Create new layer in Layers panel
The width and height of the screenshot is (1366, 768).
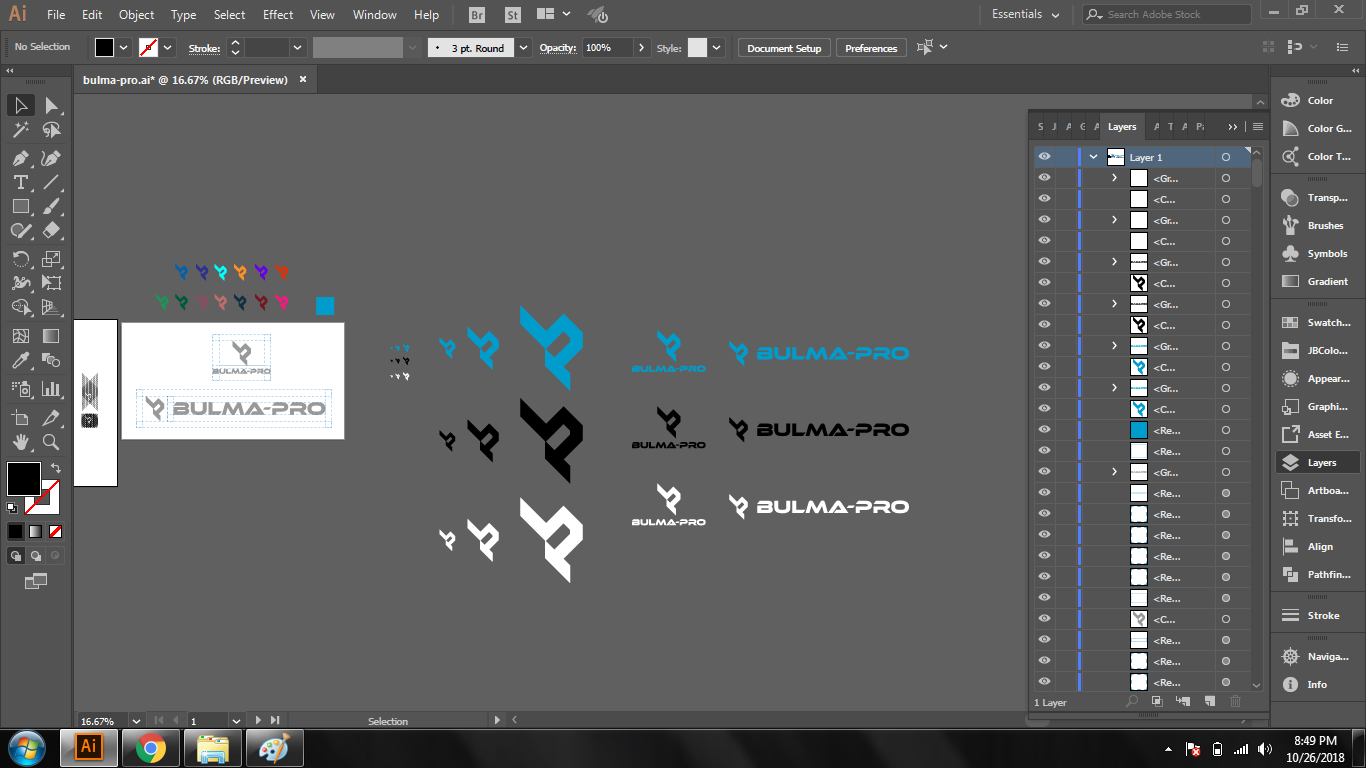(1209, 702)
